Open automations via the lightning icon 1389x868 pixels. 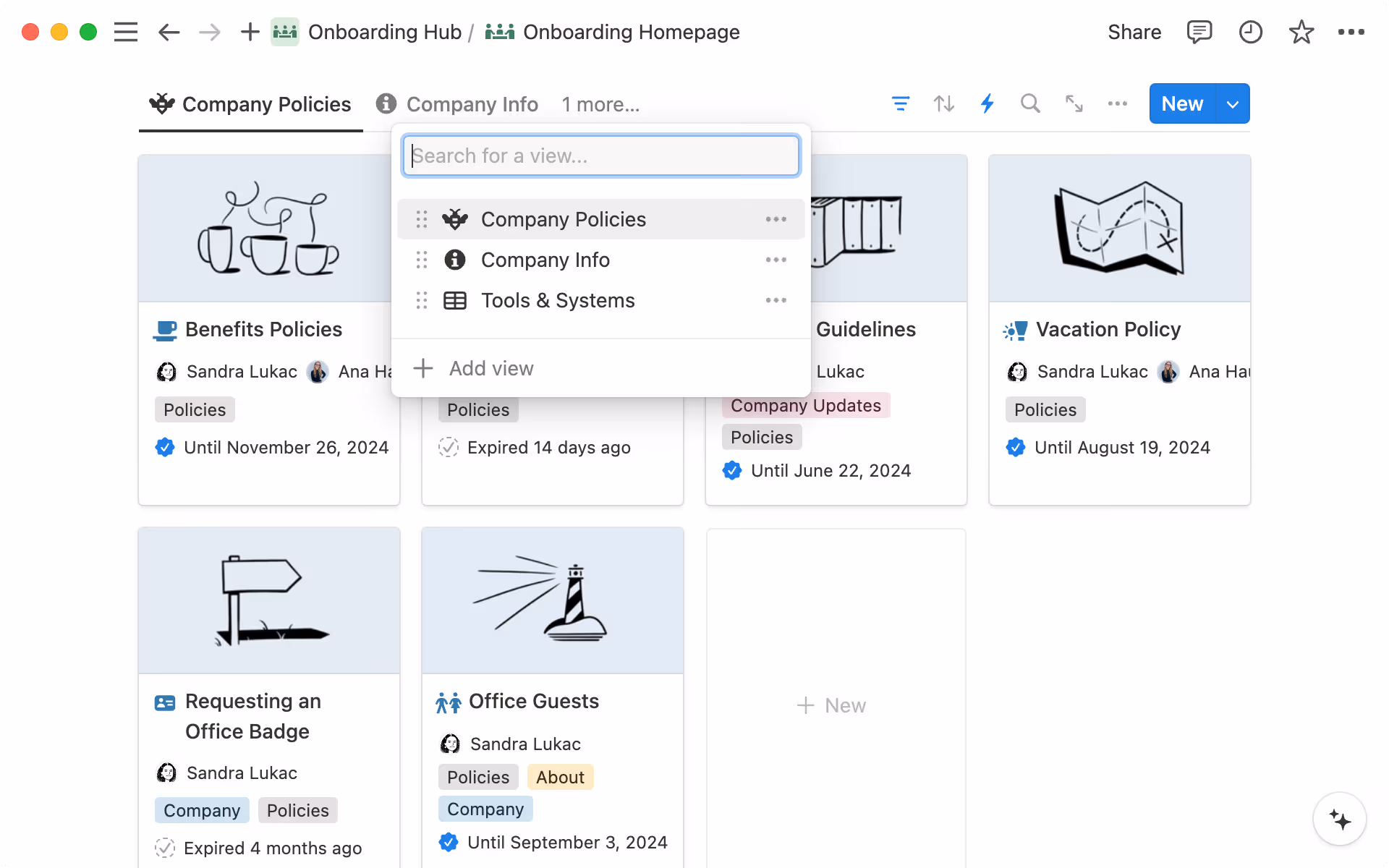pos(987,103)
